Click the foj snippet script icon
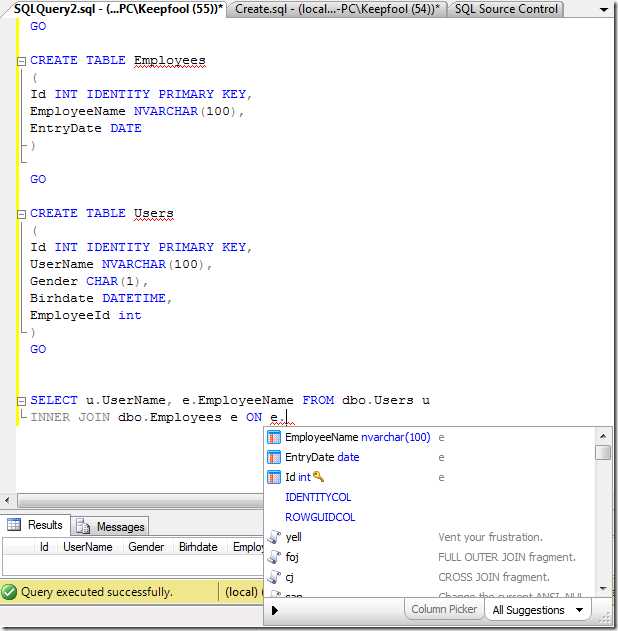The height and width of the screenshot is (631, 618). pos(274,557)
